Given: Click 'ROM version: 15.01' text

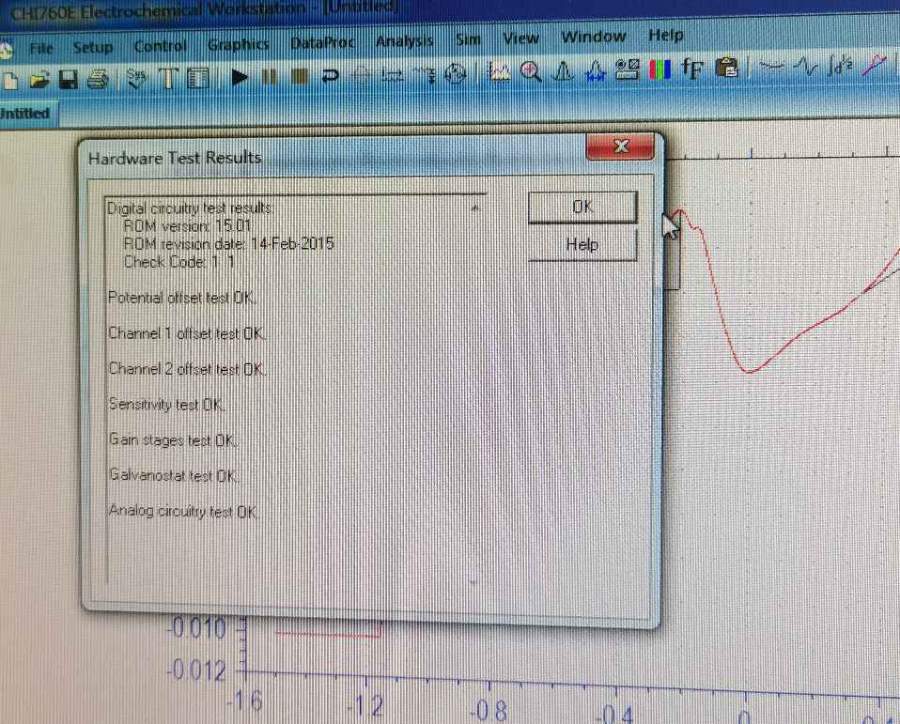Looking at the screenshot, I should (x=188, y=226).
